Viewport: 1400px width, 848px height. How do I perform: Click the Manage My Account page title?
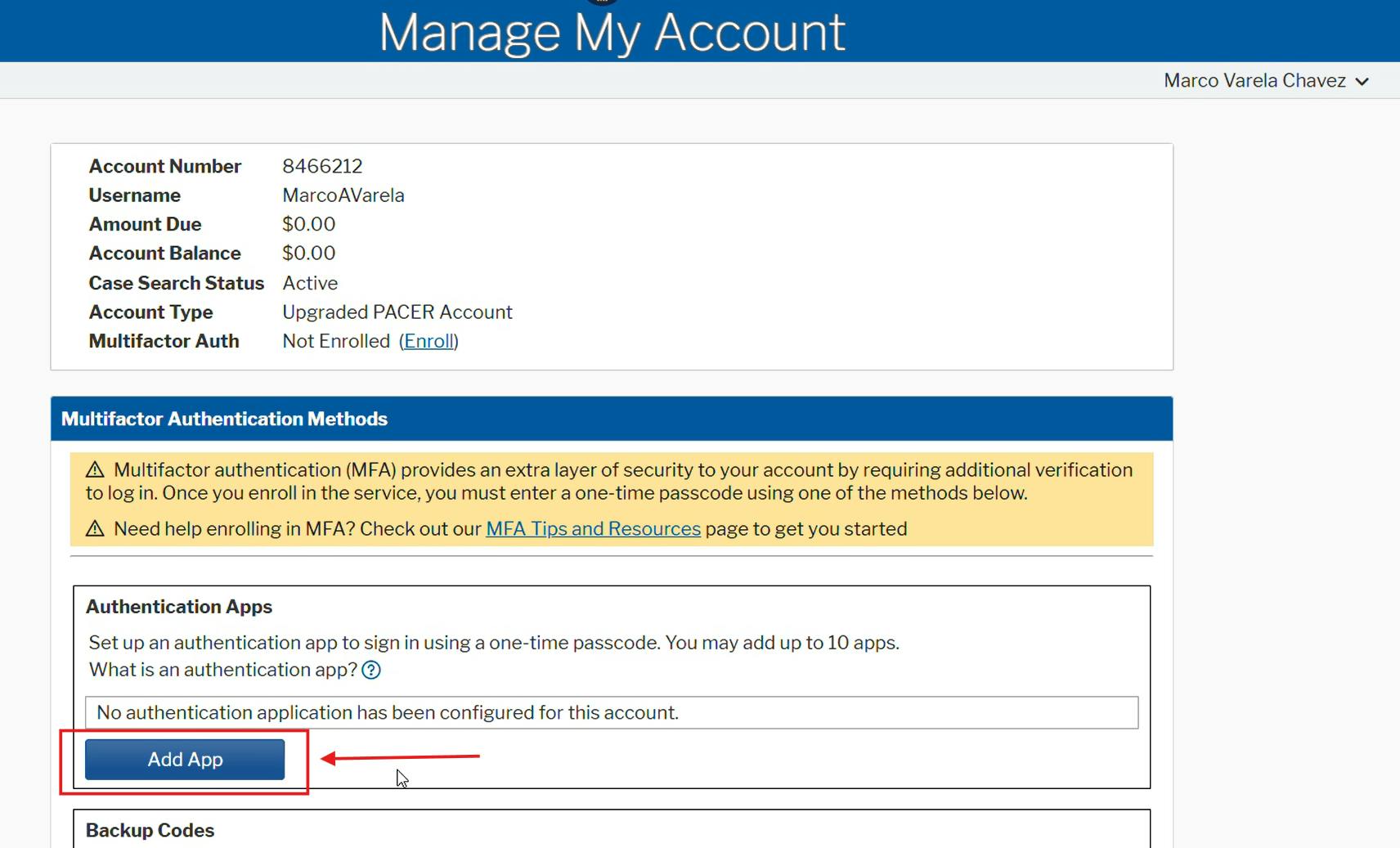(x=612, y=33)
